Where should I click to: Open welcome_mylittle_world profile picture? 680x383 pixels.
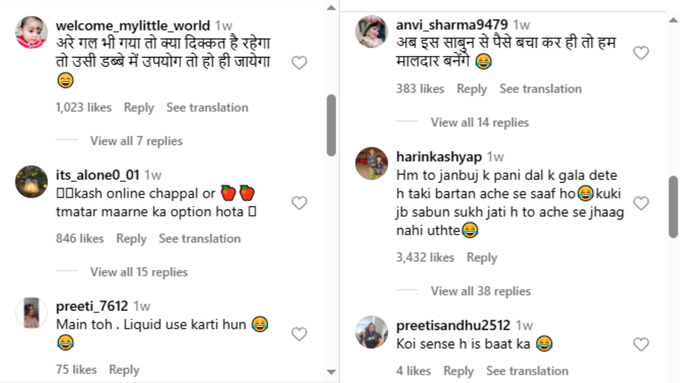coord(31,33)
